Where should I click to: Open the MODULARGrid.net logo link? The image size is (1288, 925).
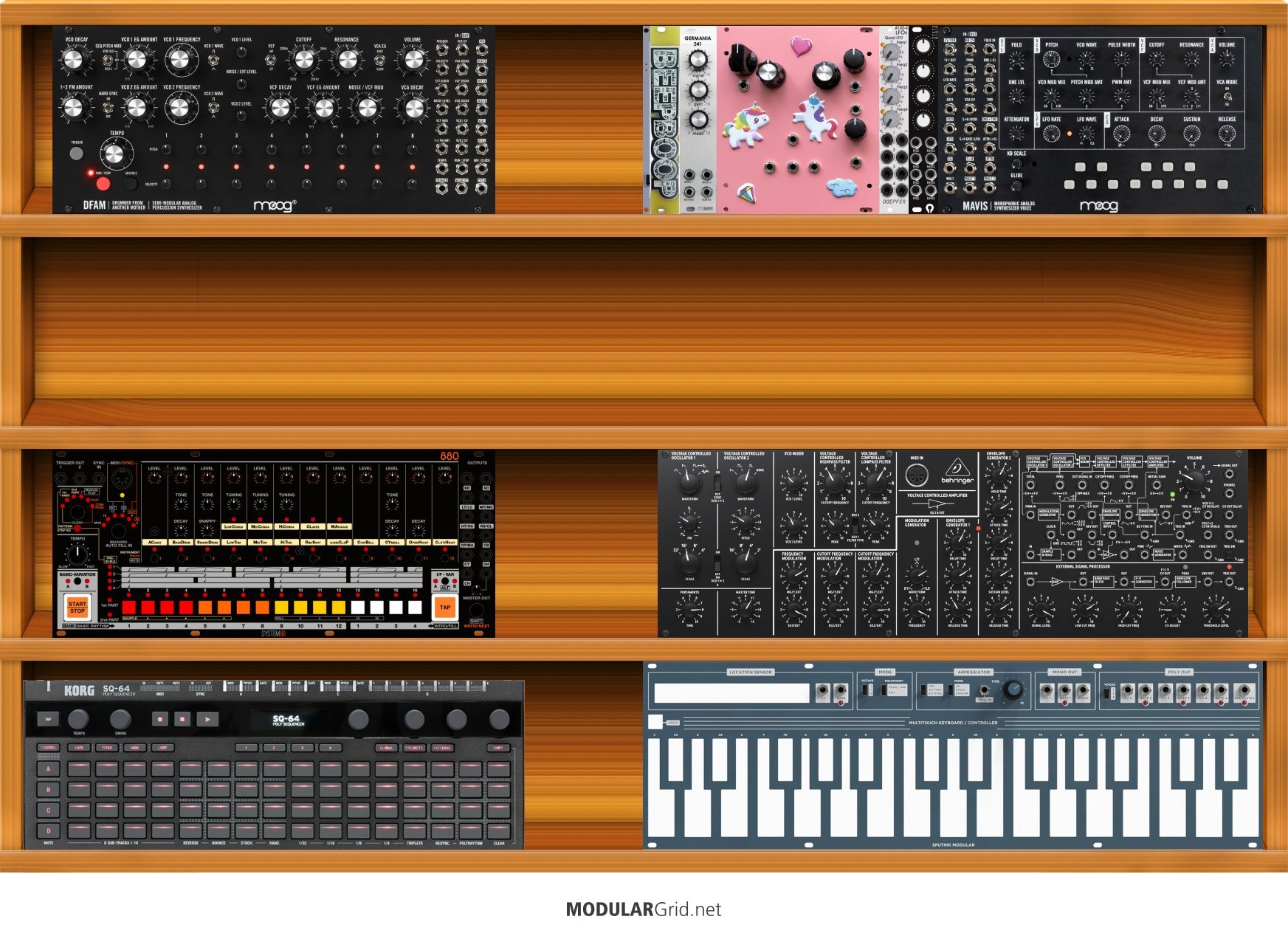pos(644,909)
